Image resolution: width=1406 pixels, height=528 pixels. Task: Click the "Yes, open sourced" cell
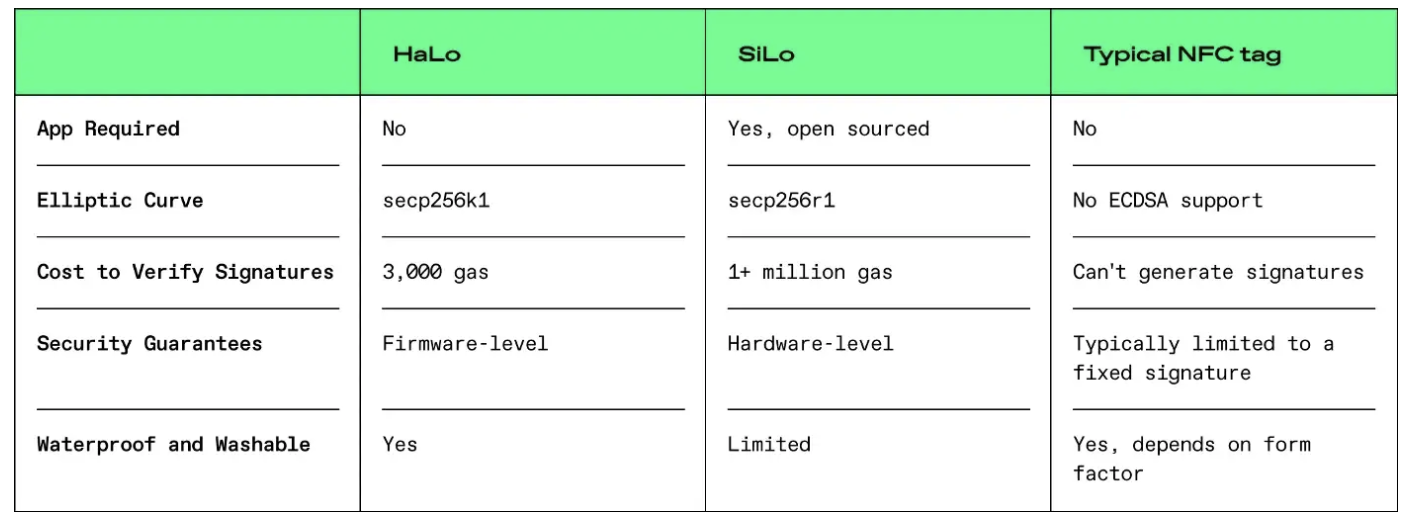click(828, 129)
